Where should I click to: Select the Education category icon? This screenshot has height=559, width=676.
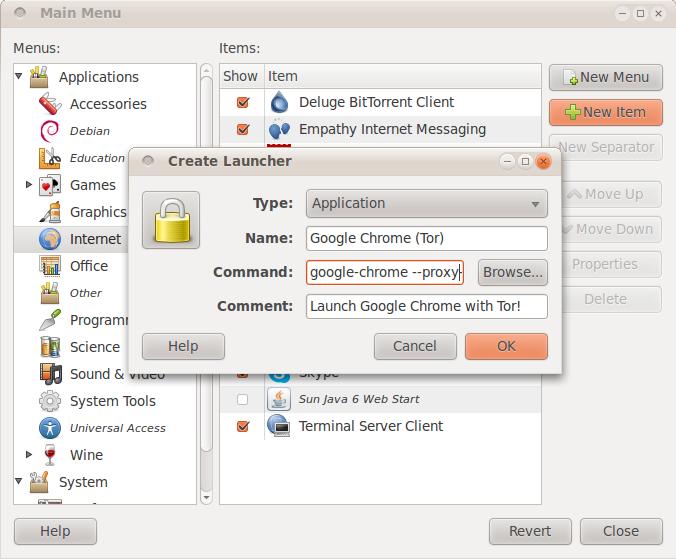(50, 158)
